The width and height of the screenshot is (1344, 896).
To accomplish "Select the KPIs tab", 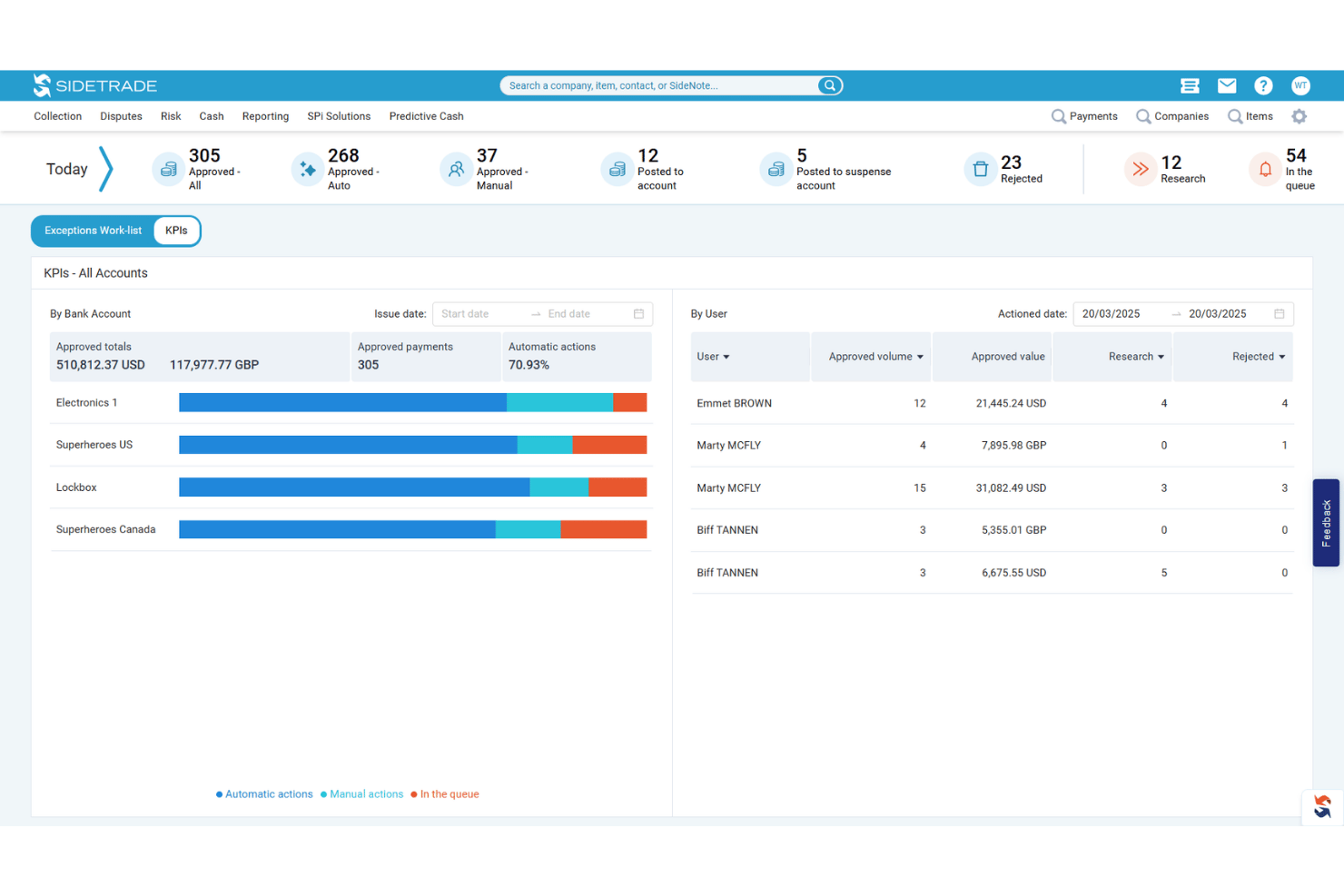I will tap(176, 231).
